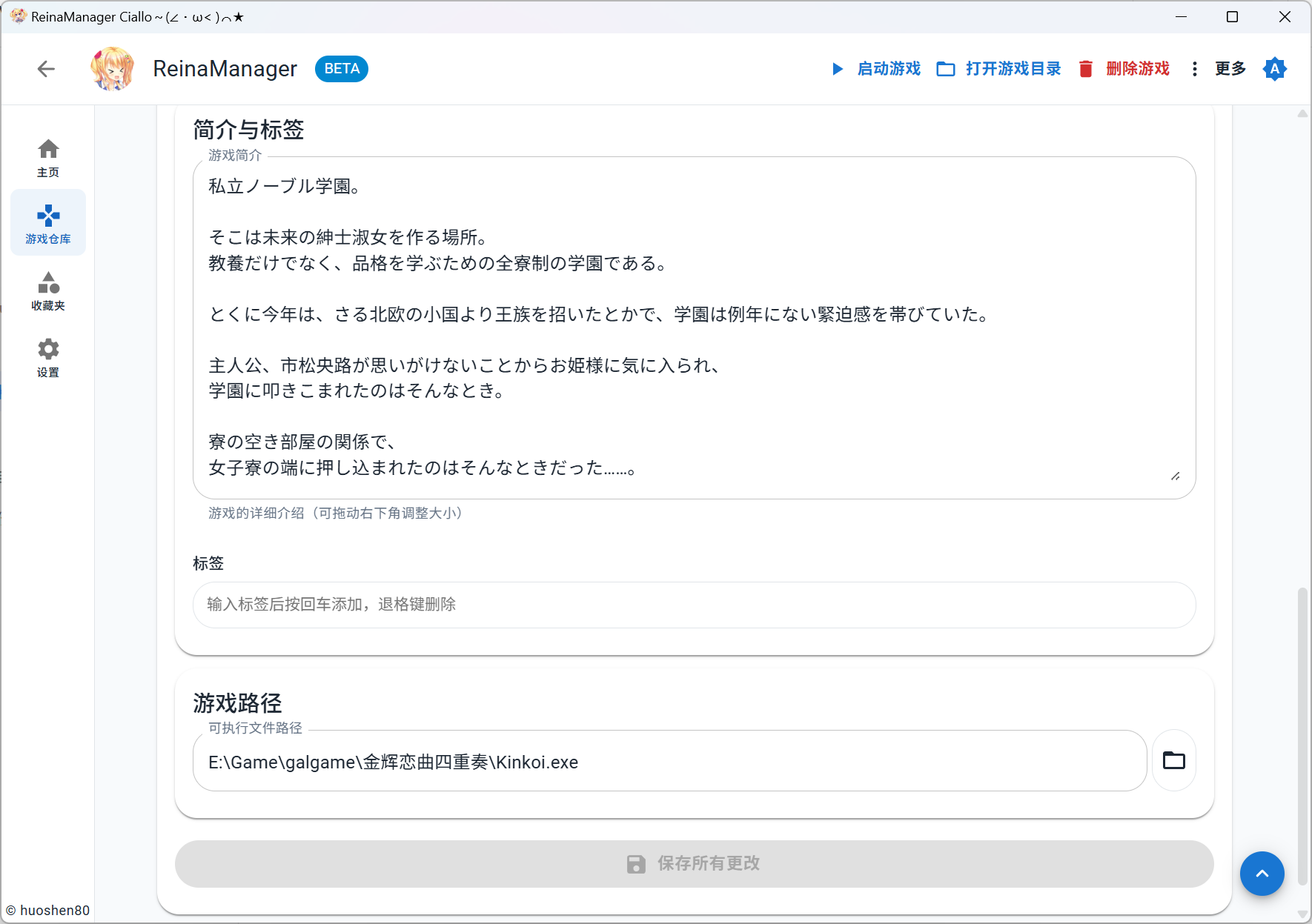Click the scroll-to-top floating button
The width and height of the screenshot is (1312, 924).
tap(1262, 874)
